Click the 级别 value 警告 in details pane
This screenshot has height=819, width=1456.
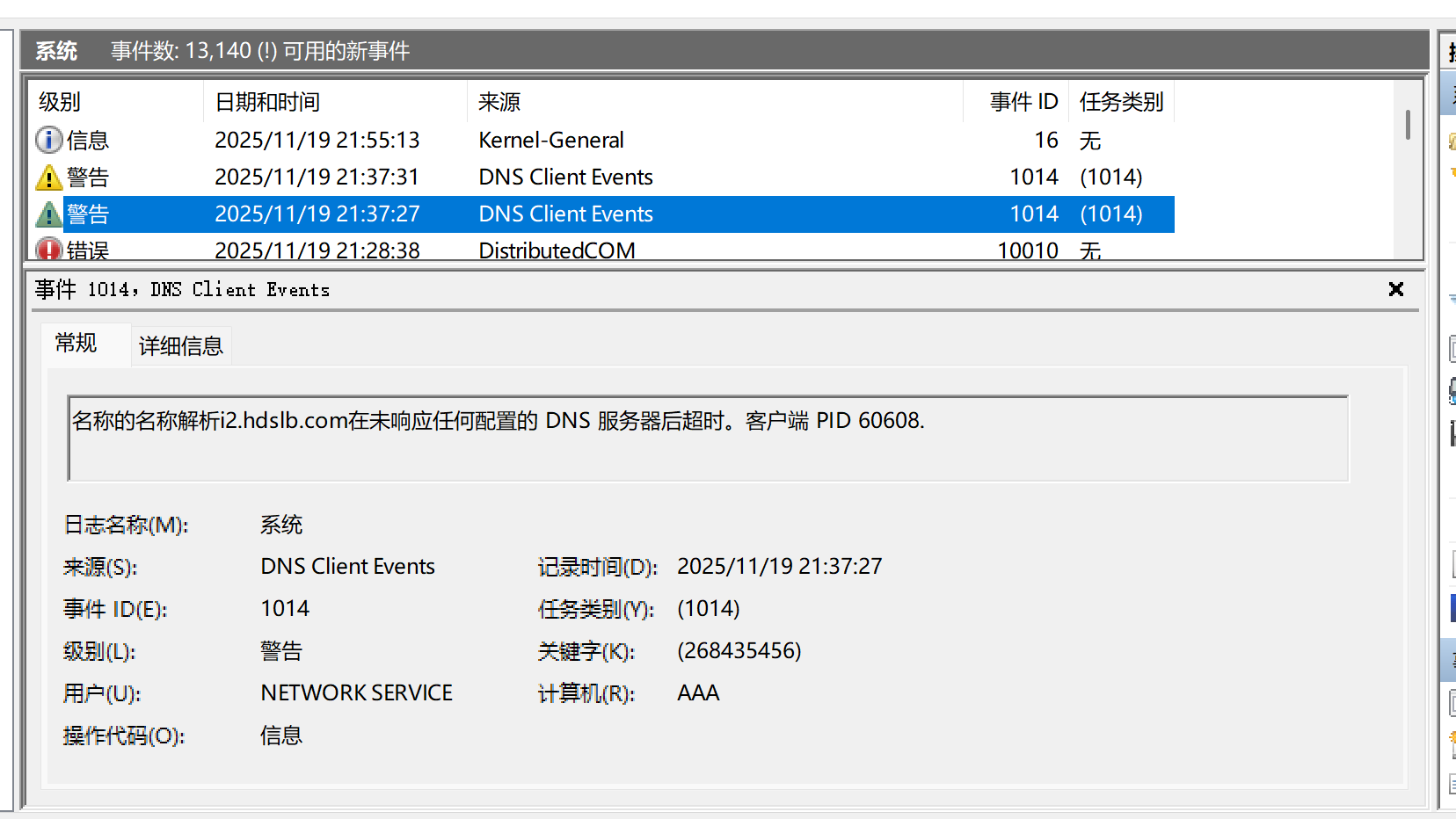pos(281,651)
